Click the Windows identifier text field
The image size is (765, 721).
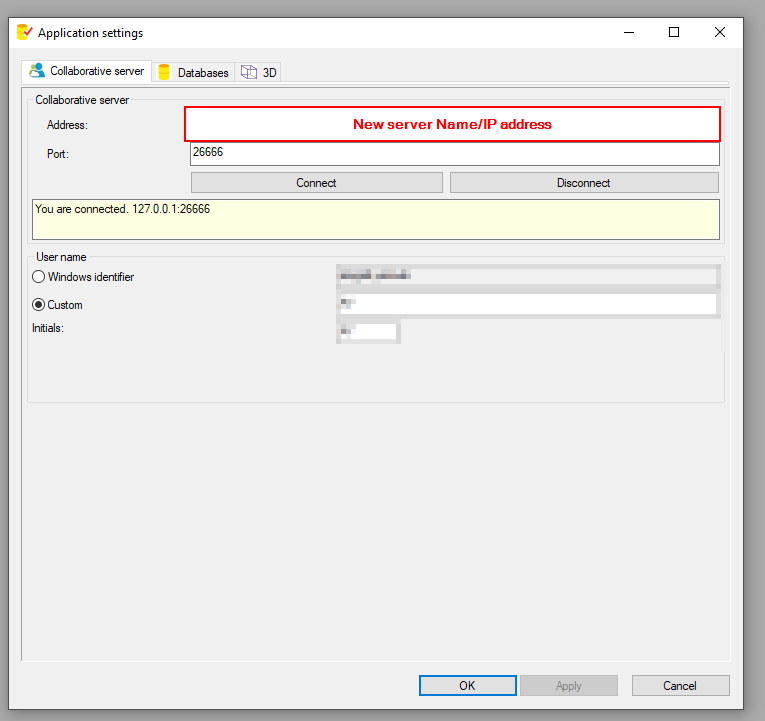point(527,276)
